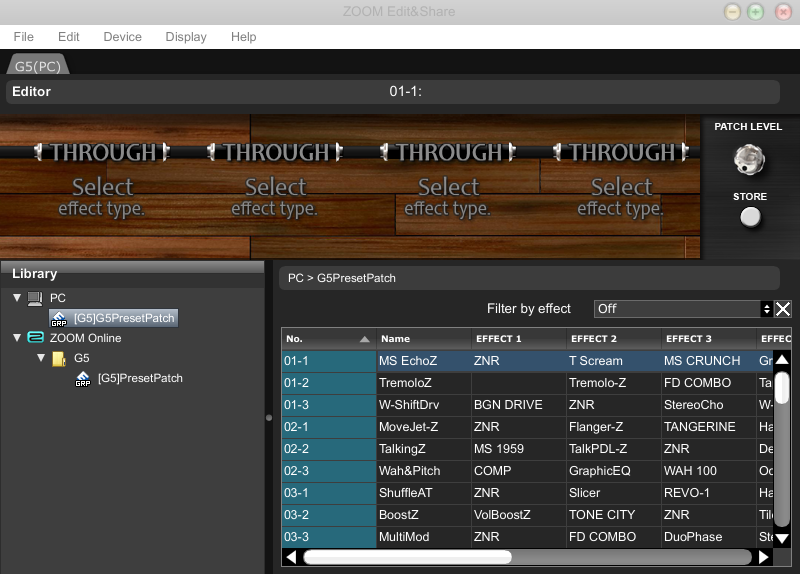The height and width of the screenshot is (574, 800).
Task: Select the first THROUGH effect slot
Action: click(102, 152)
